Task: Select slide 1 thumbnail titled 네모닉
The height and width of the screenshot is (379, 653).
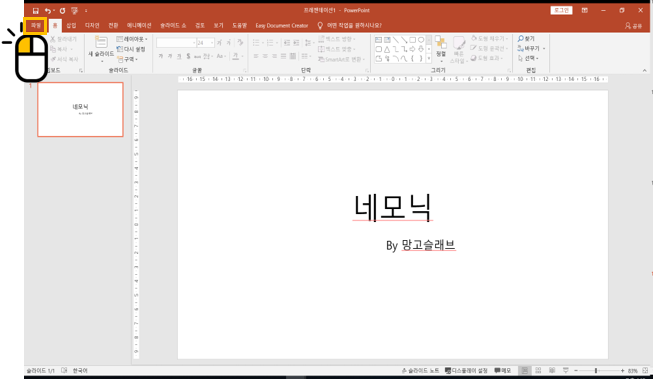Action: pyautogui.click(x=80, y=110)
